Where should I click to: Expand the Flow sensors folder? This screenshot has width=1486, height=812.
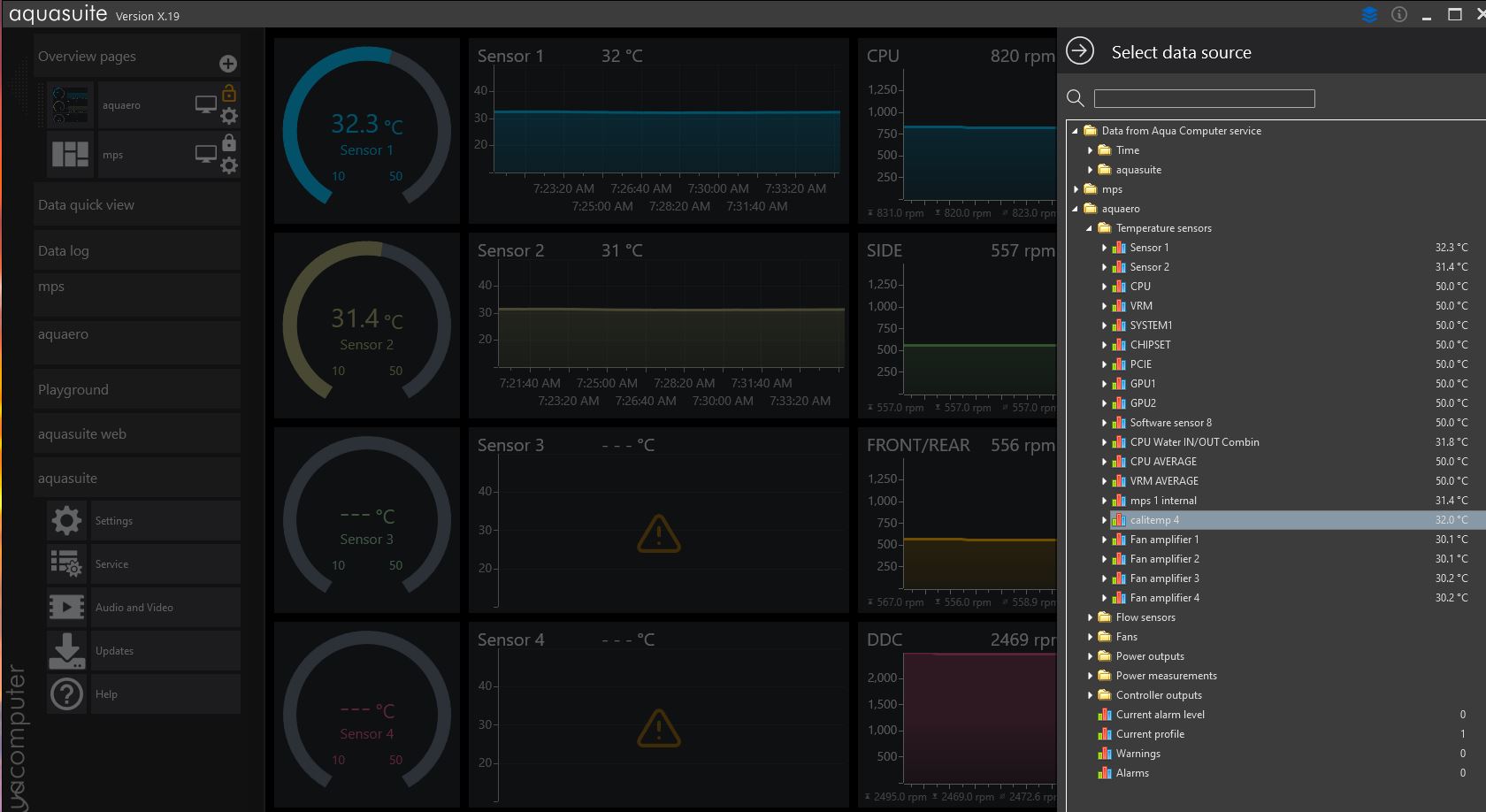tap(1090, 617)
